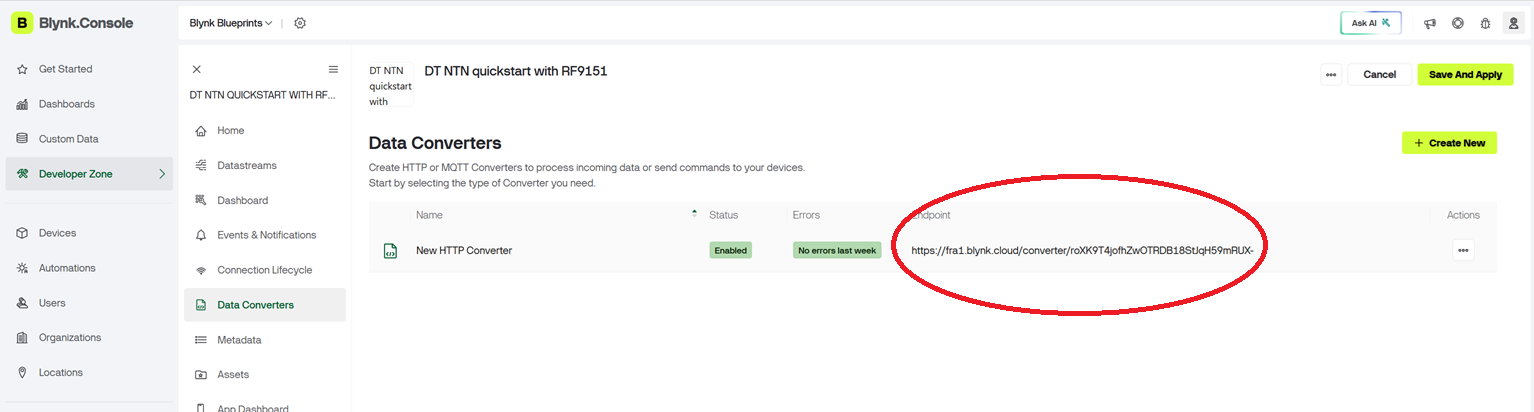Click the Errors column header
1534x412 pixels.
806,215
